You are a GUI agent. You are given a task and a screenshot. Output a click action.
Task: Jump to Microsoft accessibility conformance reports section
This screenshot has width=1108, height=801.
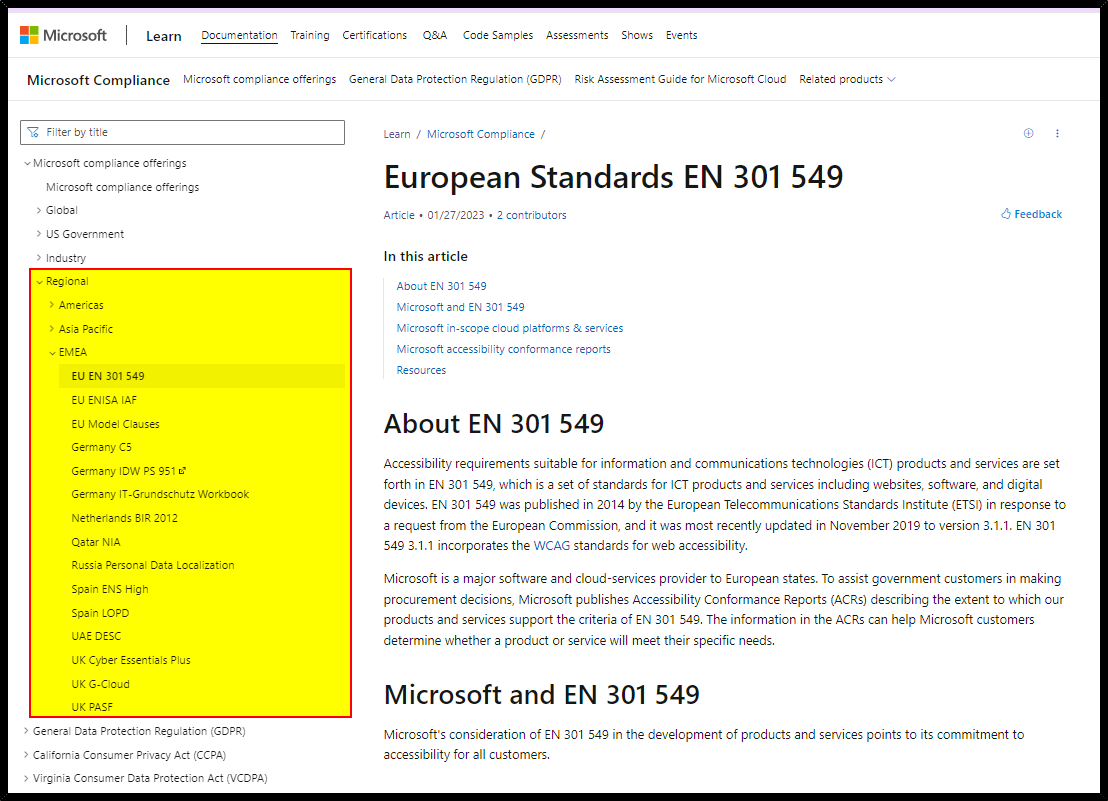coord(503,349)
